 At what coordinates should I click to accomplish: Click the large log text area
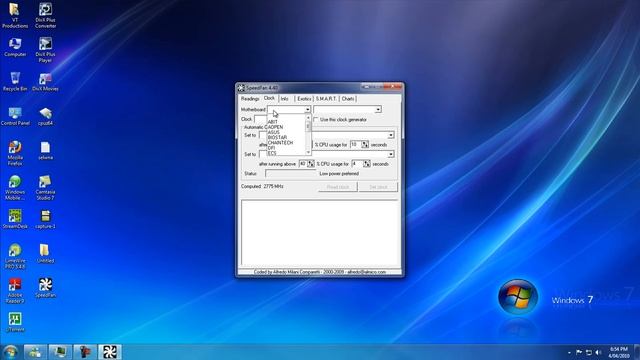coord(320,233)
